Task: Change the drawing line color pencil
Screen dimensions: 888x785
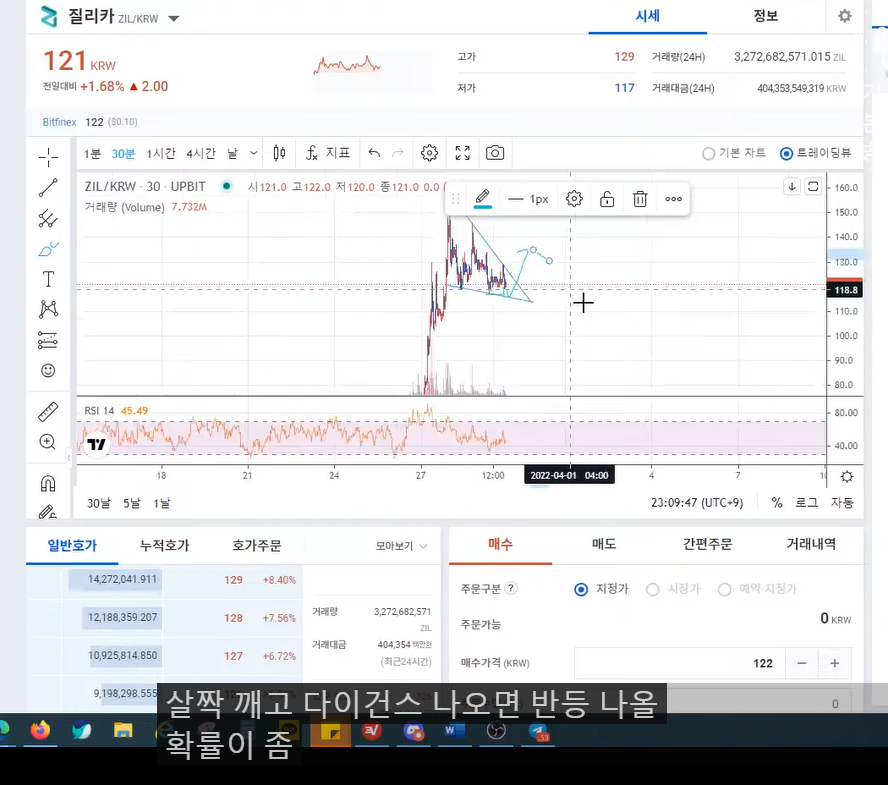Action: coord(483,199)
